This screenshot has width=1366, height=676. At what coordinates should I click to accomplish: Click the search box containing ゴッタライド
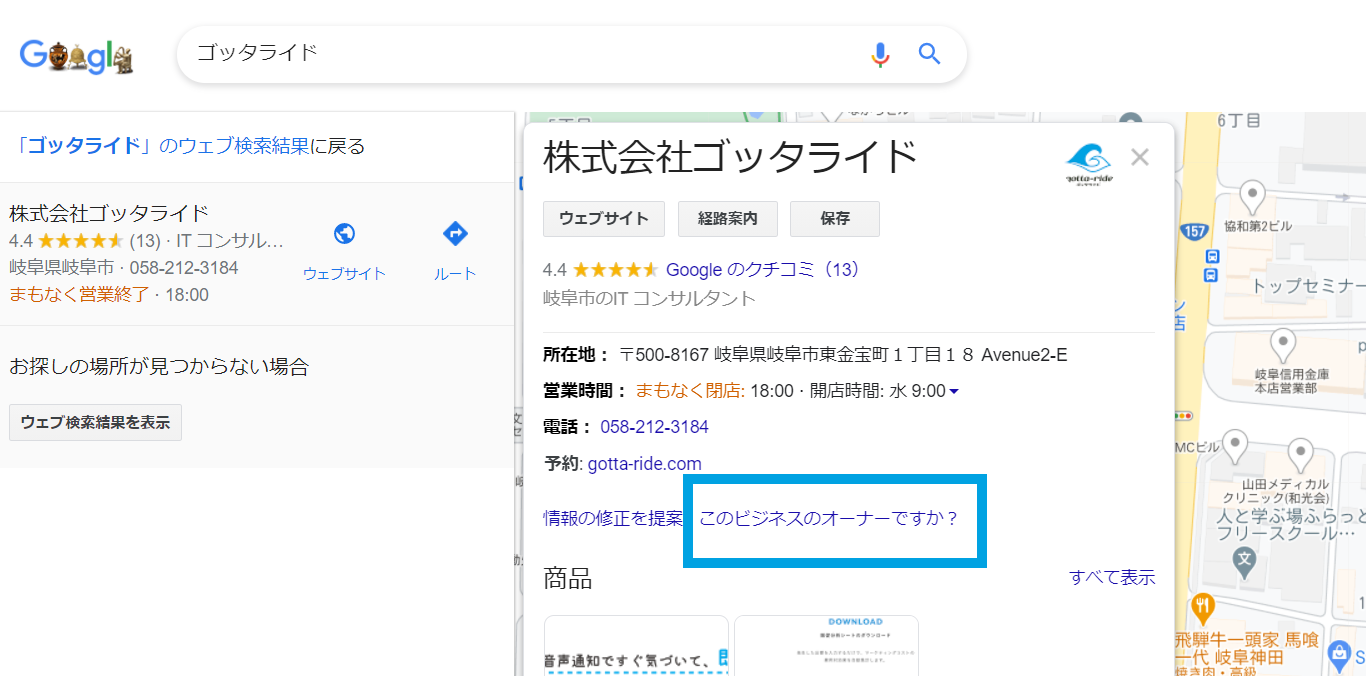pyautogui.click(x=520, y=54)
